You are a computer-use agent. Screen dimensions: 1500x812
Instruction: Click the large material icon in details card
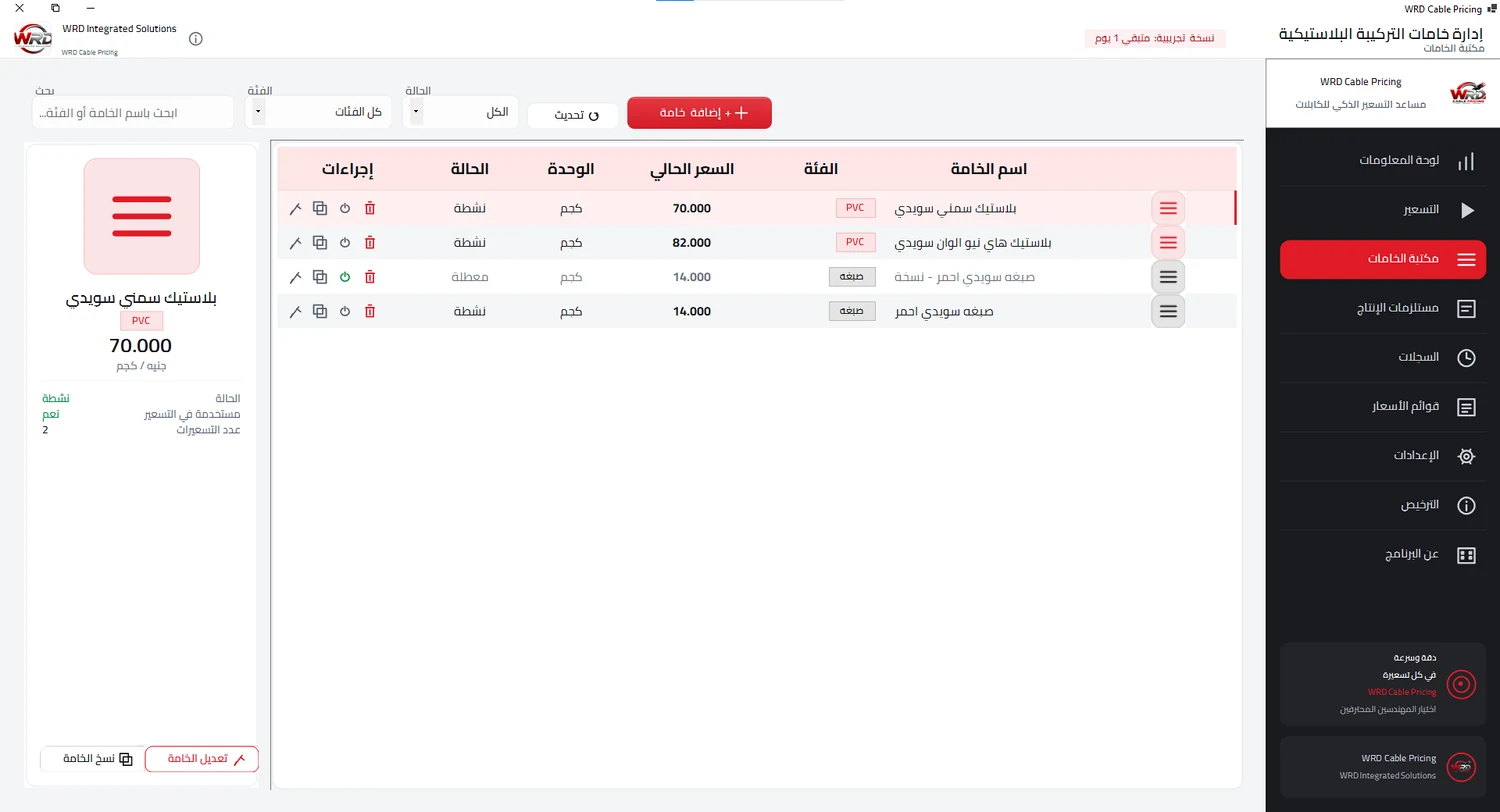142,216
